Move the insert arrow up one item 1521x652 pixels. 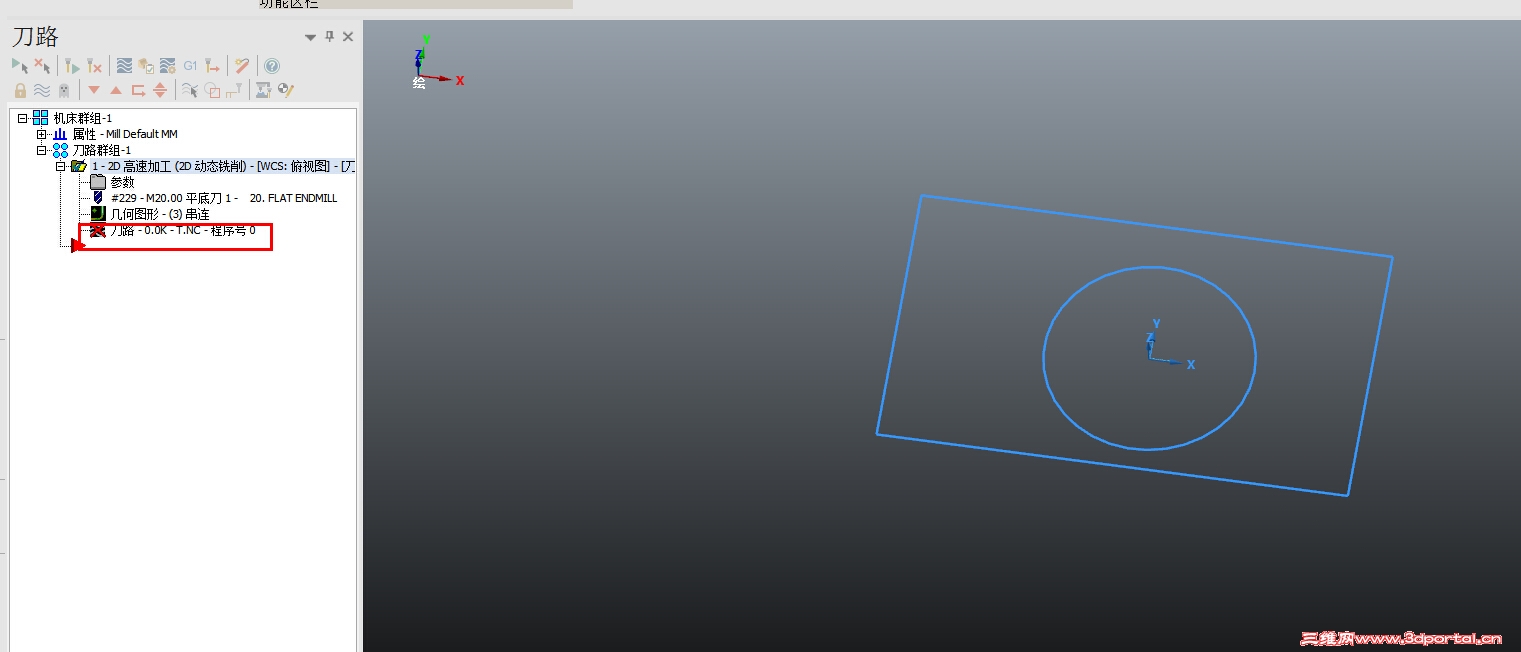(x=116, y=90)
